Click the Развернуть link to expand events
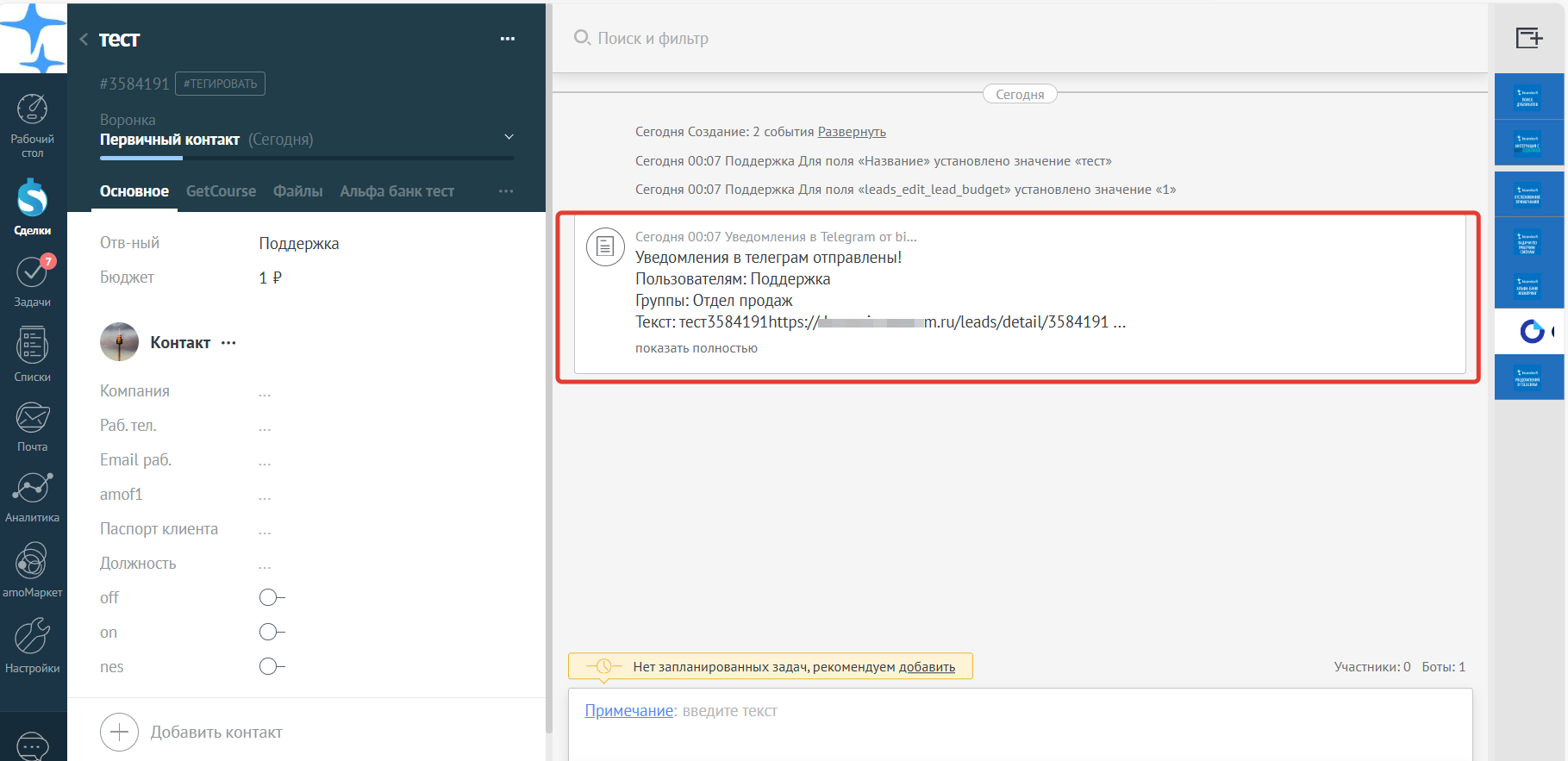 click(x=852, y=132)
